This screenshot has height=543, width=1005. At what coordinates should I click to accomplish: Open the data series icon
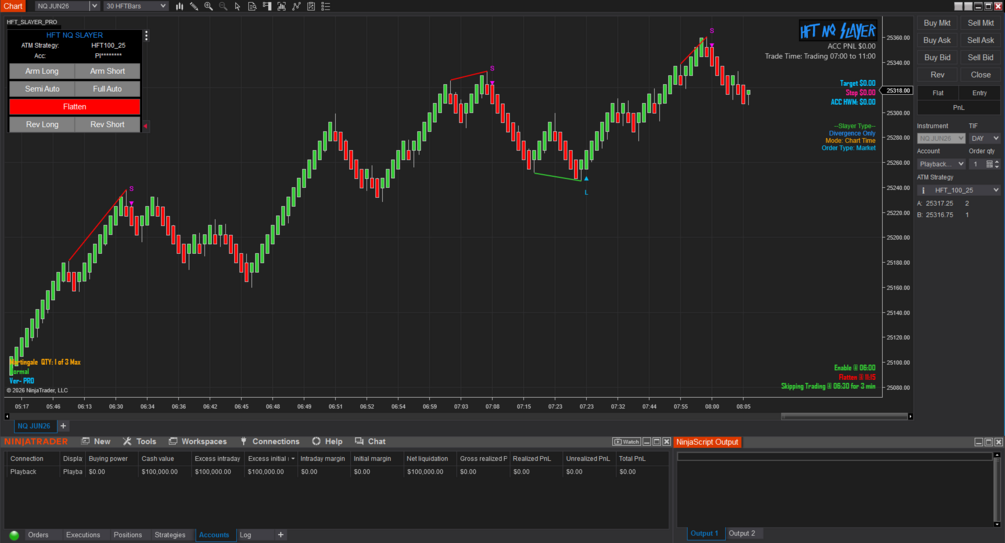(281, 6)
